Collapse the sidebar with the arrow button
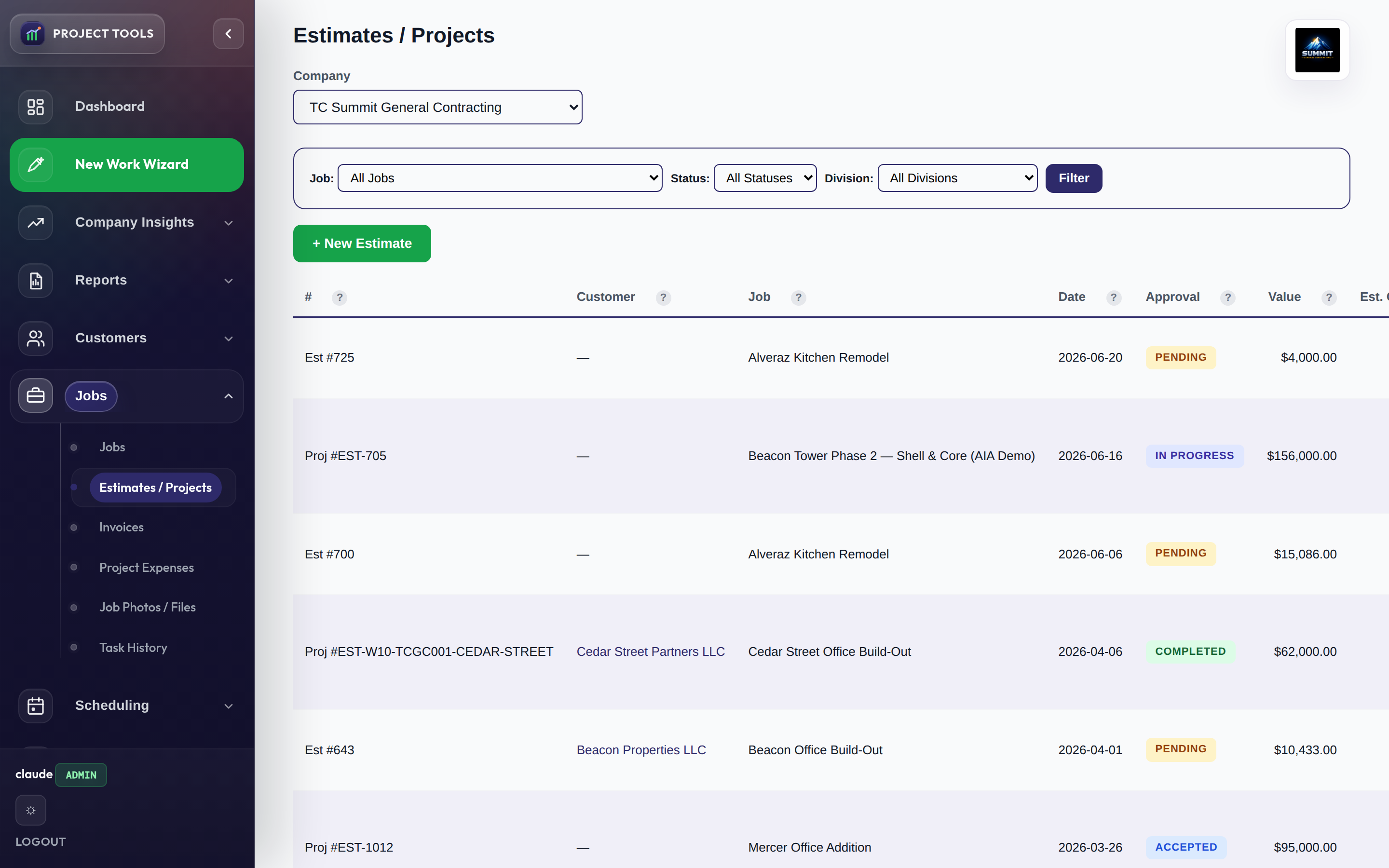Screen dimensions: 1389x868 [x=229, y=34]
